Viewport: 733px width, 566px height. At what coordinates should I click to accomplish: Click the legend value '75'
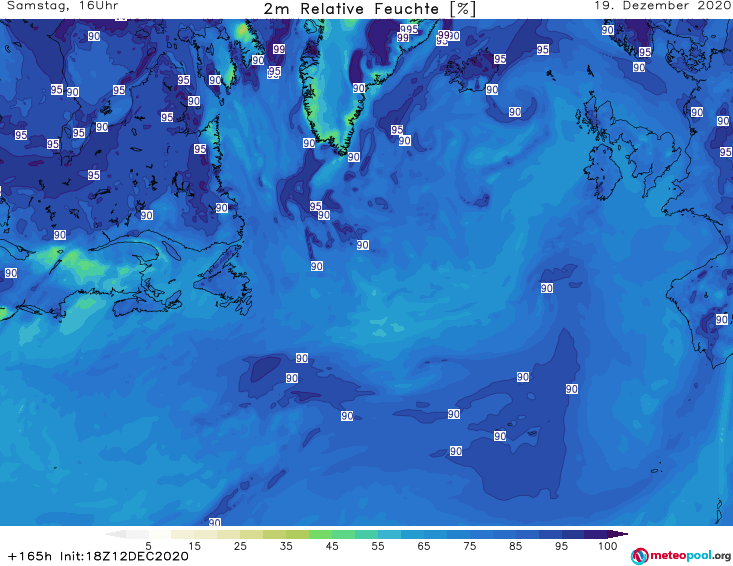click(469, 546)
